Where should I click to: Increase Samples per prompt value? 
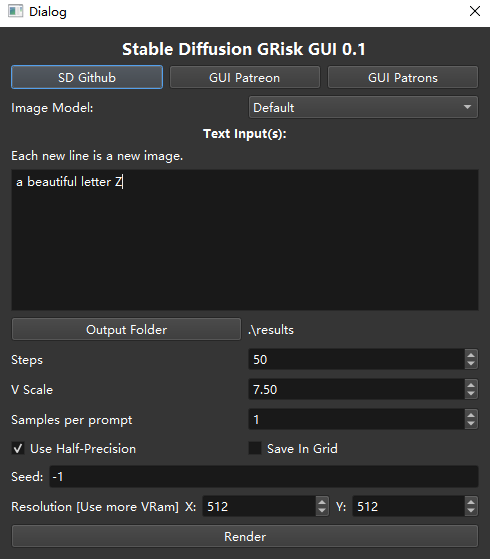click(x=471, y=415)
